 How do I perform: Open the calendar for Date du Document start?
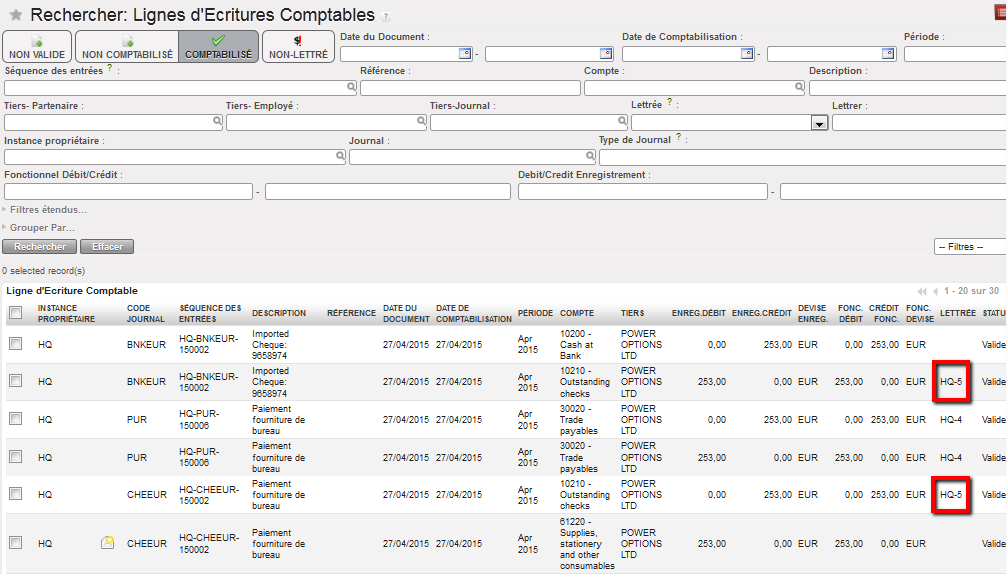pos(464,54)
